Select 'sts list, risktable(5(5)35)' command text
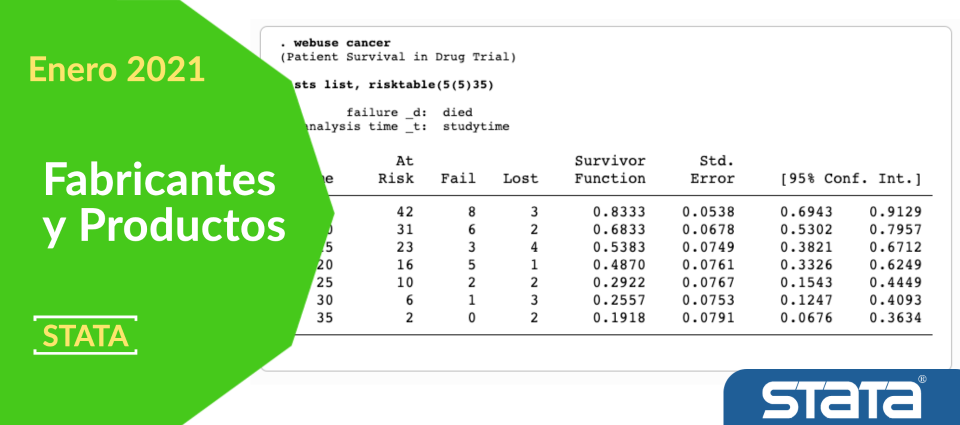This screenshot has width=960, height=425. 392,85
